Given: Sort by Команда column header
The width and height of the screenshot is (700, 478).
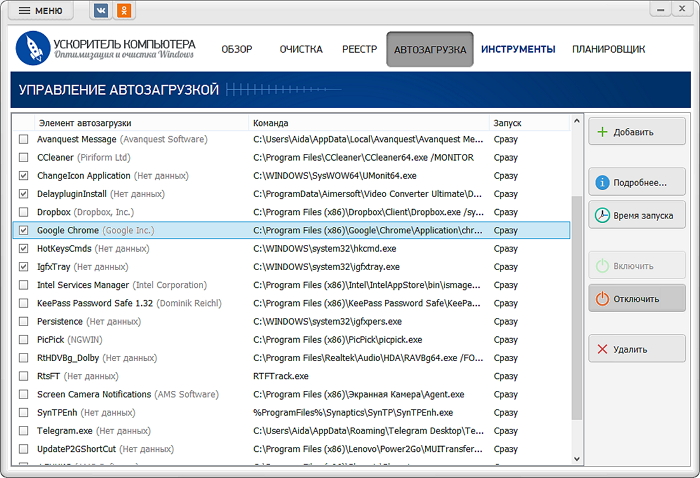Looking at the screenshot, I should pyautogui.click(x=369, y=123).
